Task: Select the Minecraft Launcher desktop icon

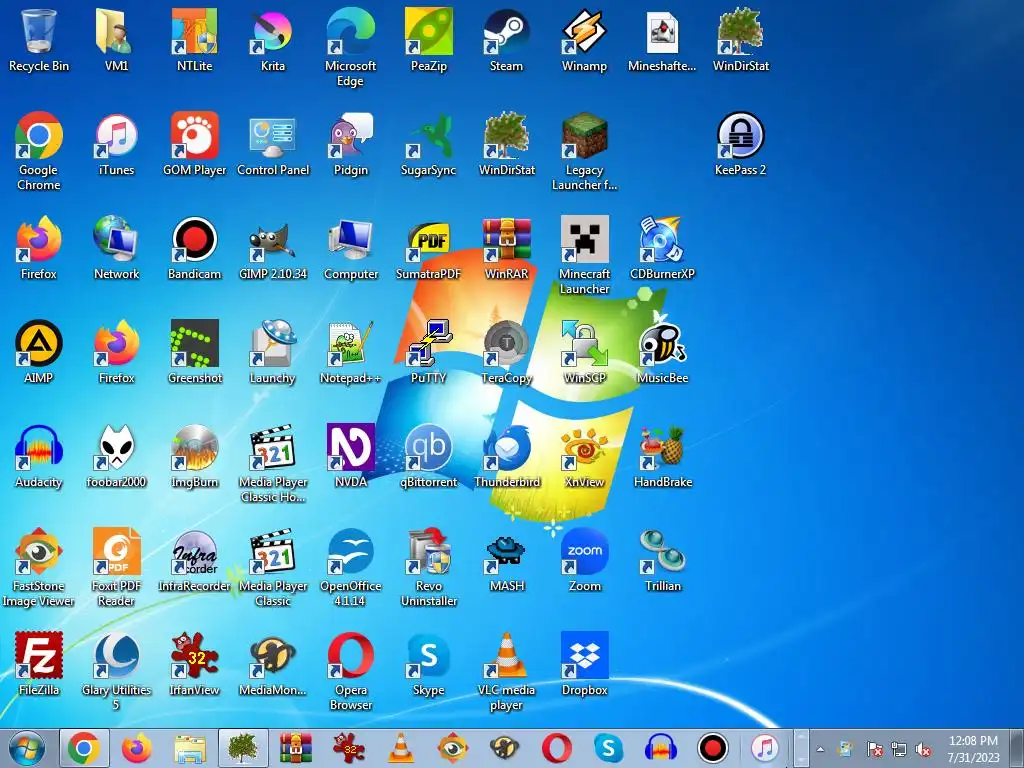Action: point(584,256)
